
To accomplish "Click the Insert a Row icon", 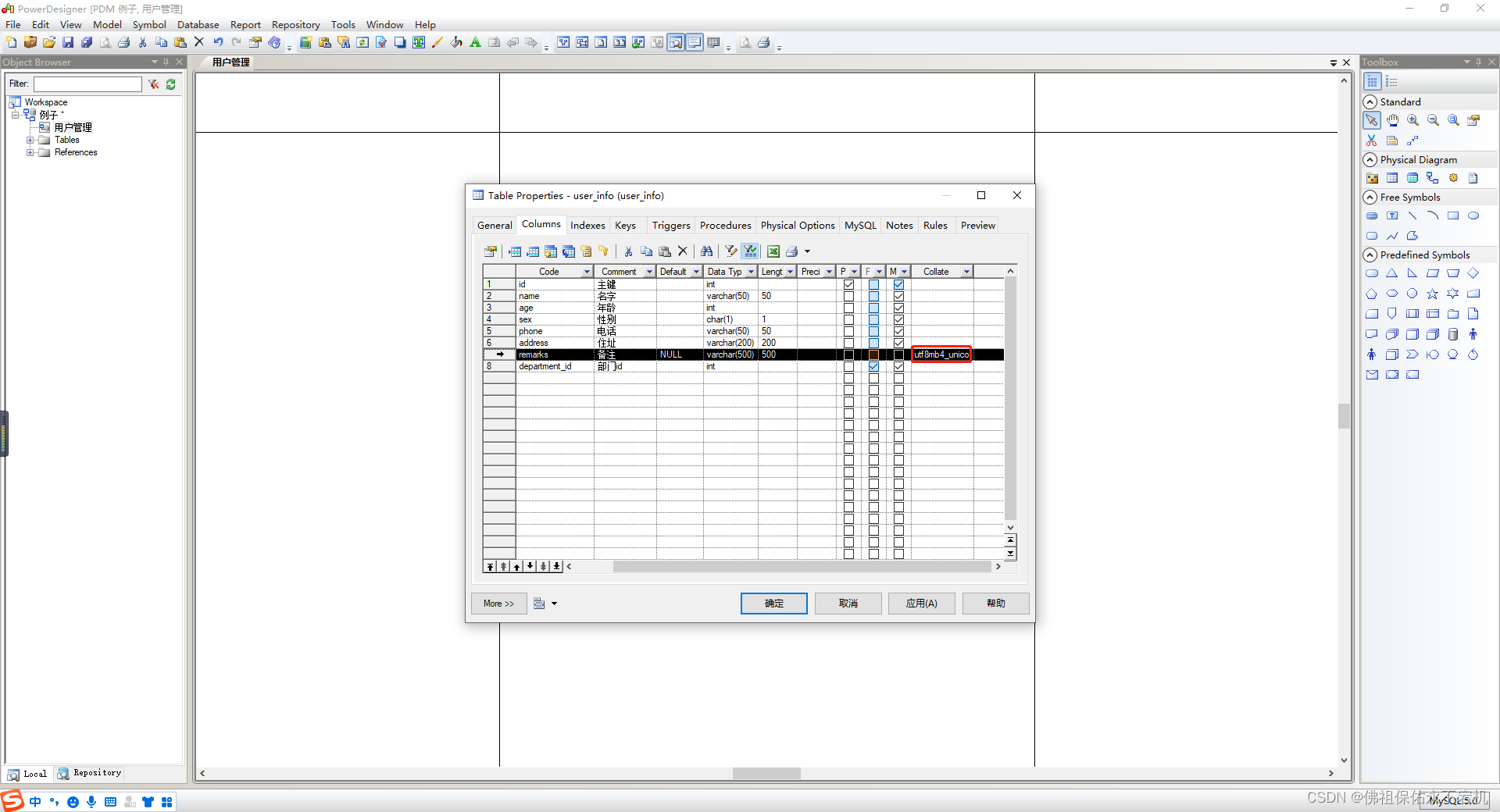I will pos(515,251).
